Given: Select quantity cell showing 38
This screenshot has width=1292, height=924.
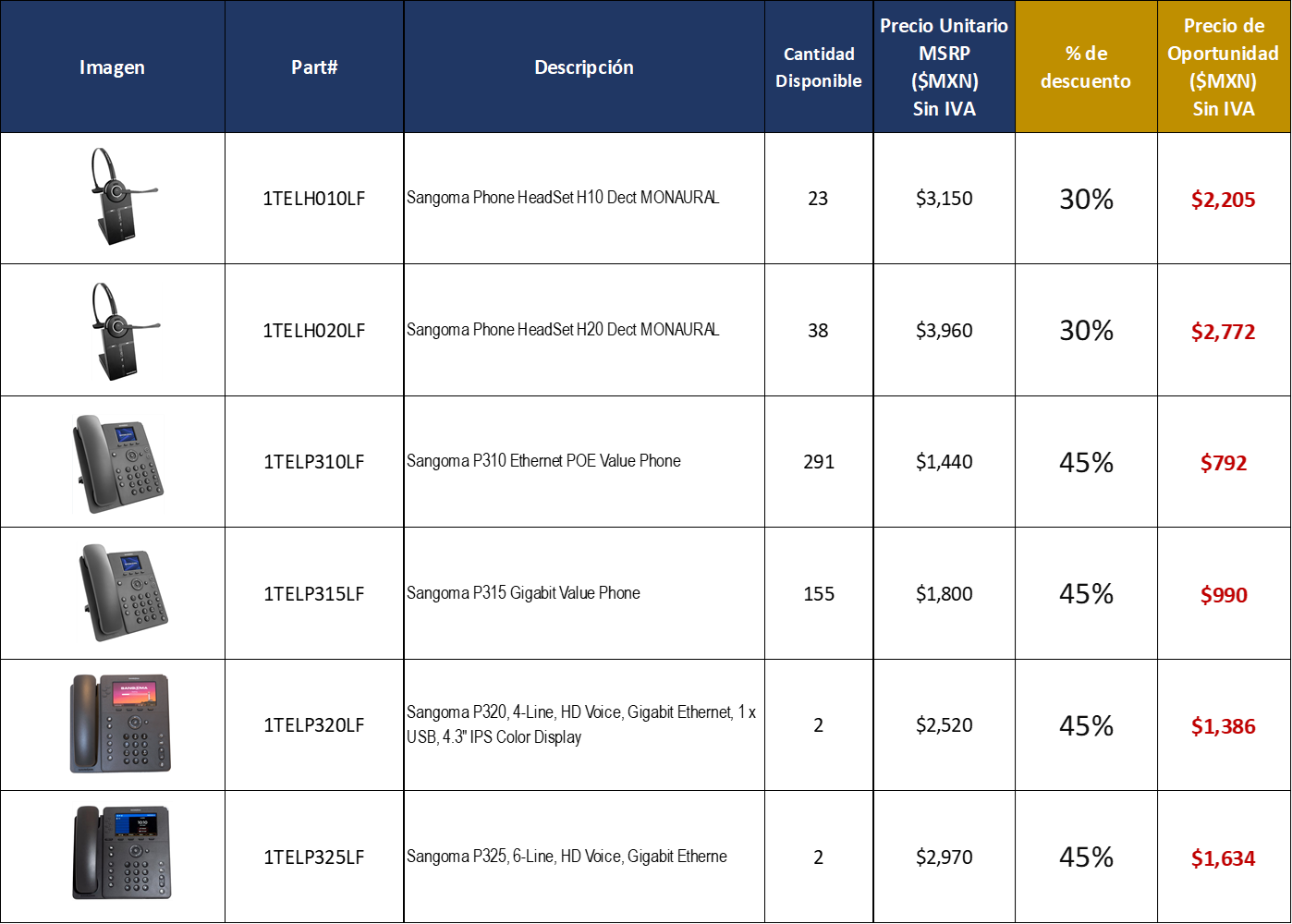Looking at the screenshot, I should tap(818, 331).
